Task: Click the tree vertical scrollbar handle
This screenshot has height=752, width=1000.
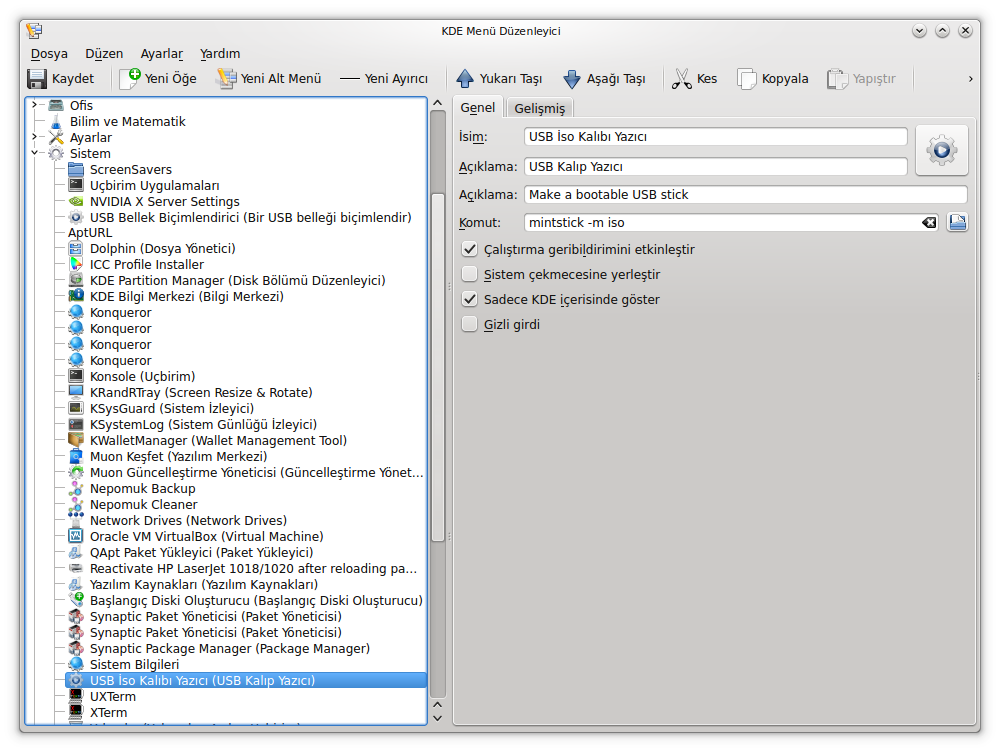Action: coord(438,367)
